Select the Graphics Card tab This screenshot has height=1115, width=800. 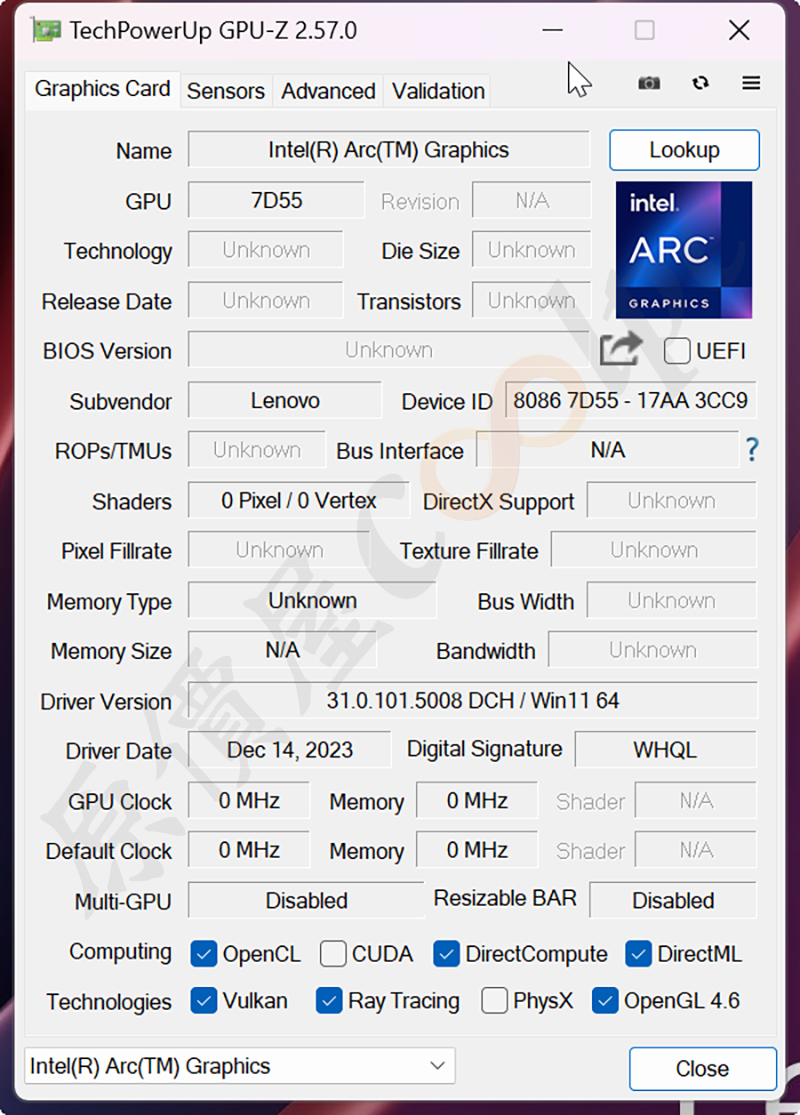[102, 89]
